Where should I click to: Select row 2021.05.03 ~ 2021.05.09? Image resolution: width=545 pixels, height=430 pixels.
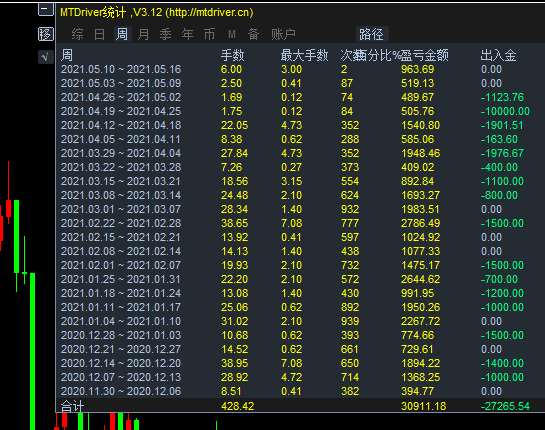pos(300,83)
